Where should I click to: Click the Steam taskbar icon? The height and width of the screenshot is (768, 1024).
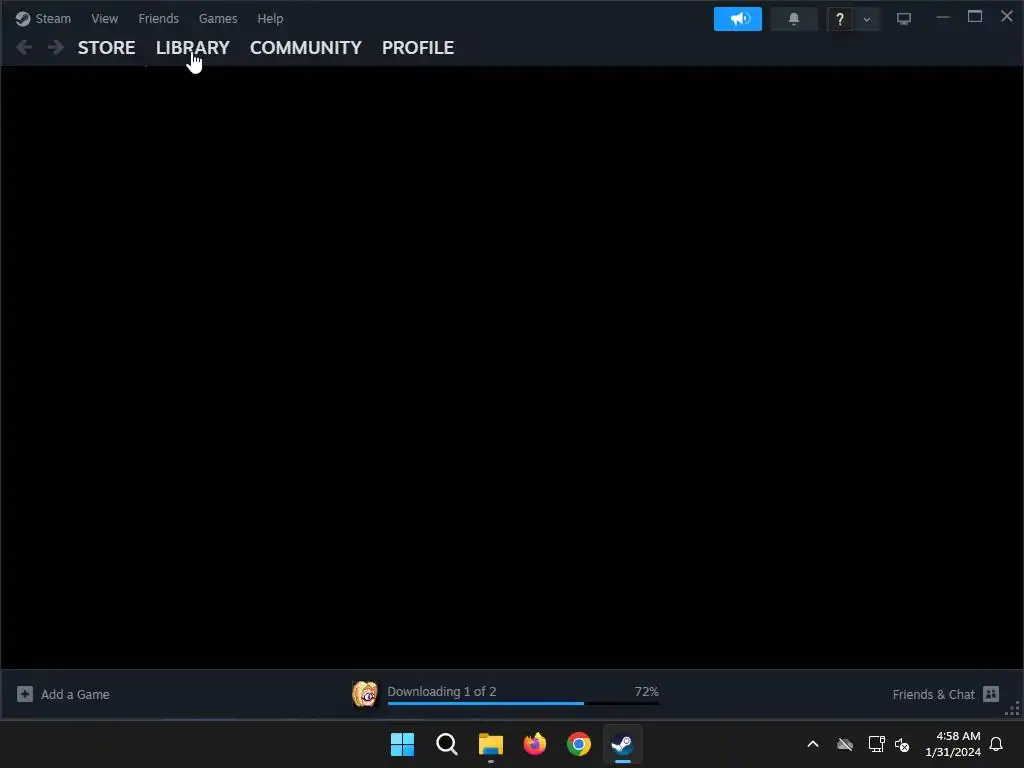coord(622,744)
